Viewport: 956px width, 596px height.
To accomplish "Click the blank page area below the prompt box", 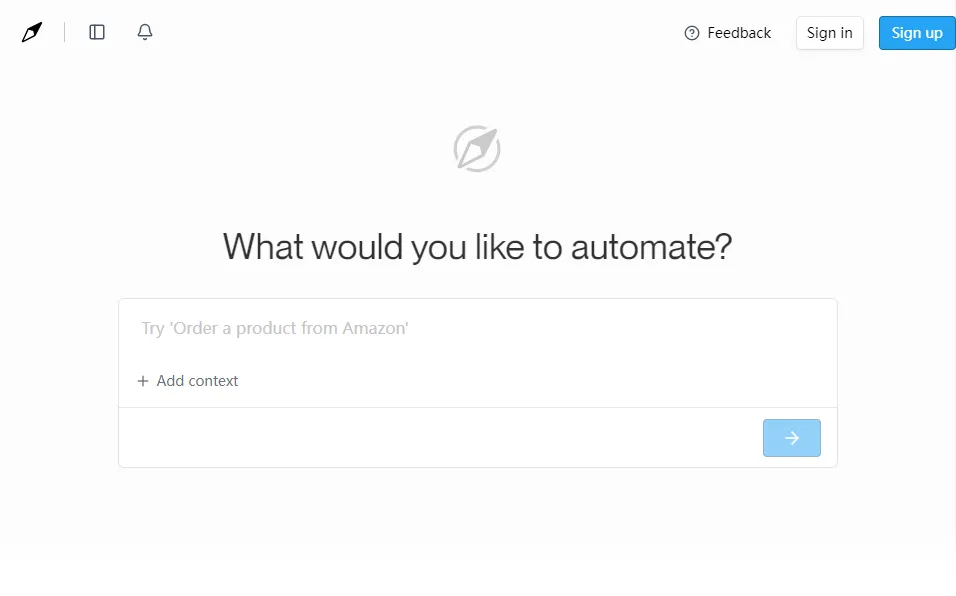I will [x=477, y=525].
